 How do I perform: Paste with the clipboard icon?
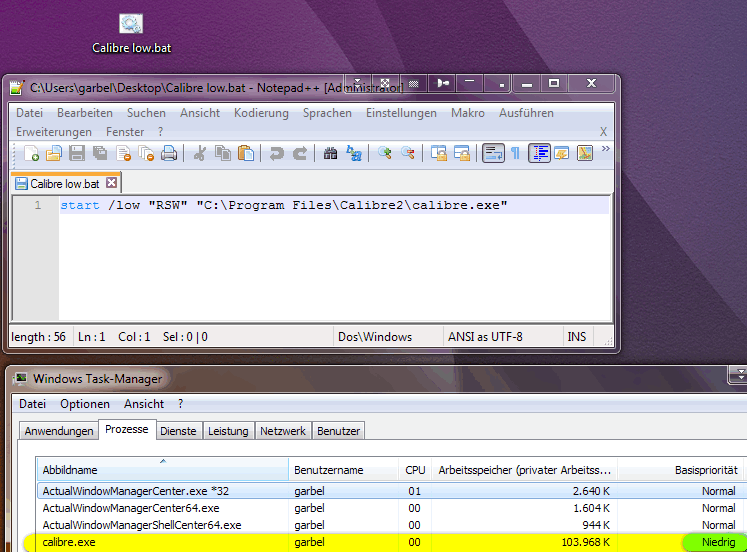(246, 153)
